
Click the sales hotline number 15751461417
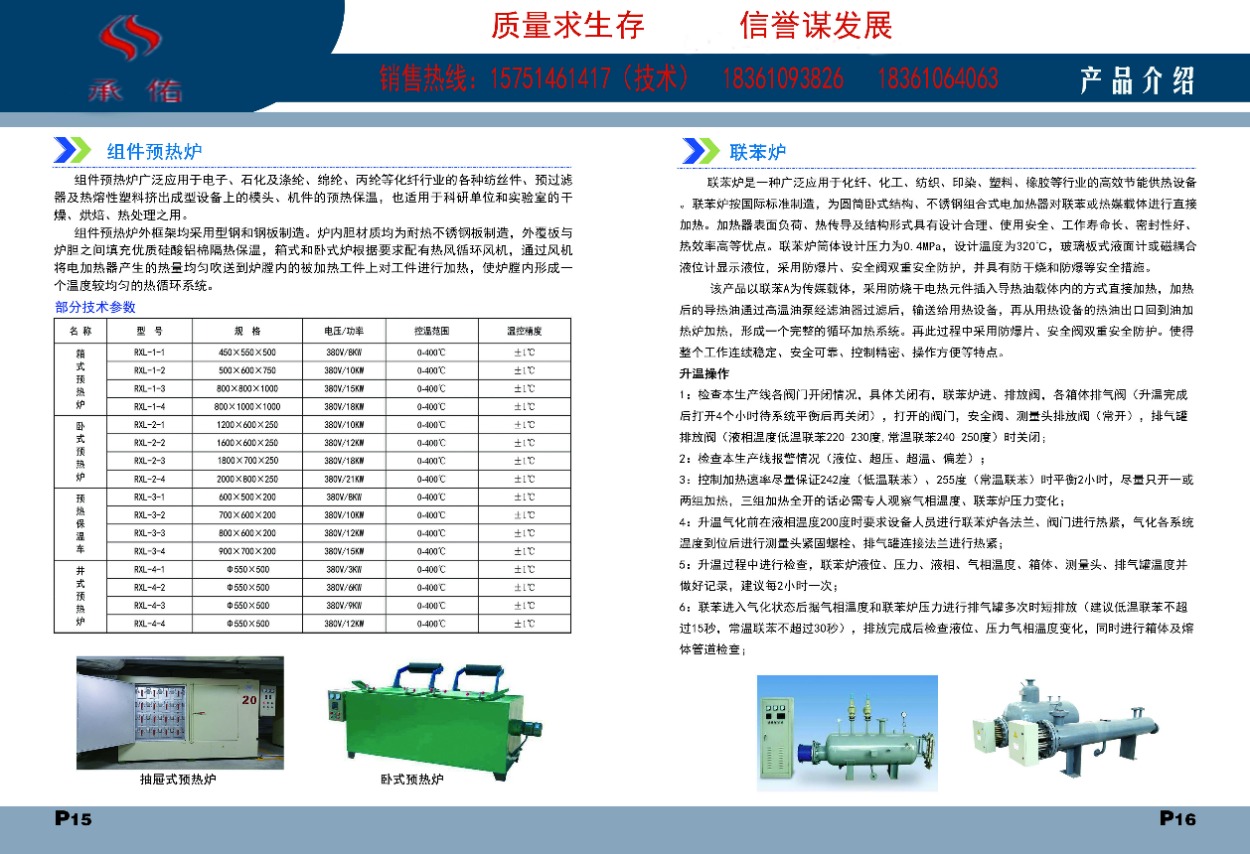pos(550,78)
